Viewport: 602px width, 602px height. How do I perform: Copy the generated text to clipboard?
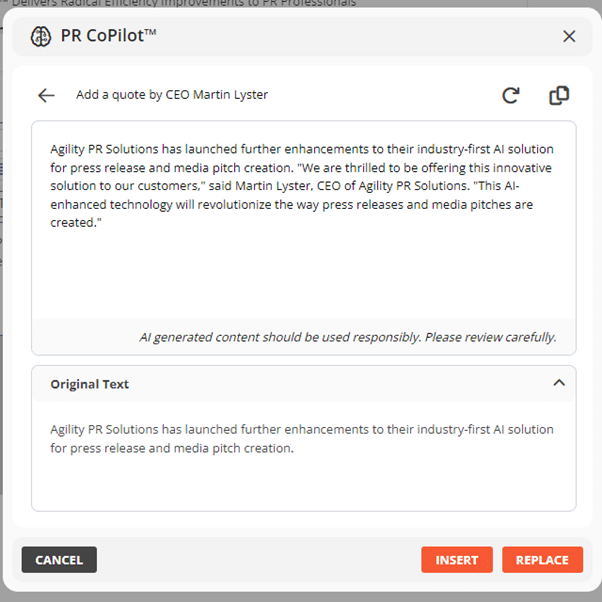click(x=559, y=95)
